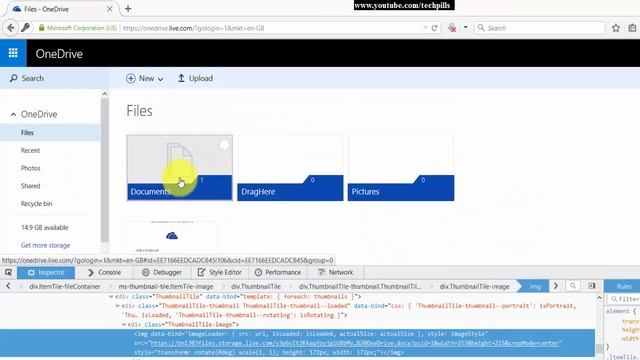Click the OneDrive search box
Screen dimensions: 640x360
(x=55, y=78)
